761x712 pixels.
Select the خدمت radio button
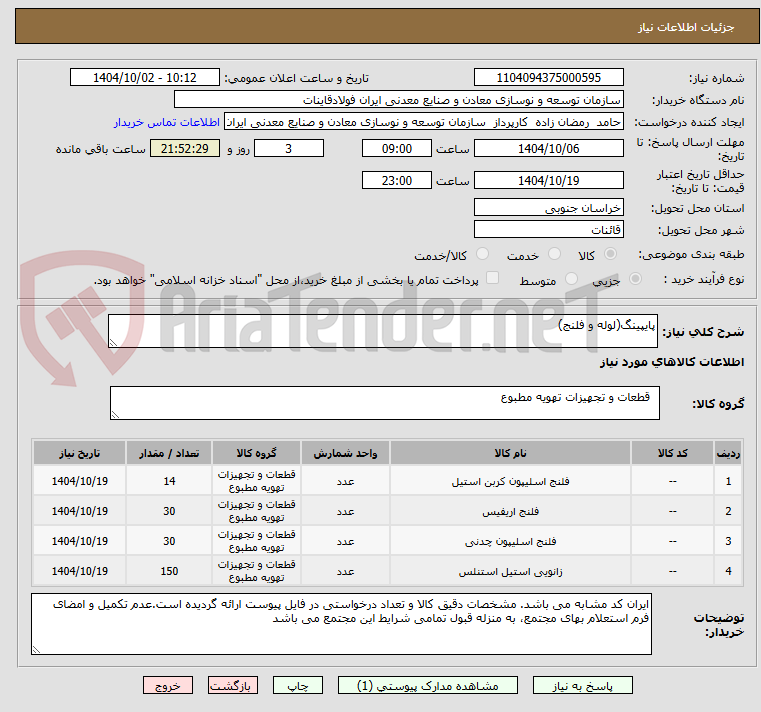554,254
